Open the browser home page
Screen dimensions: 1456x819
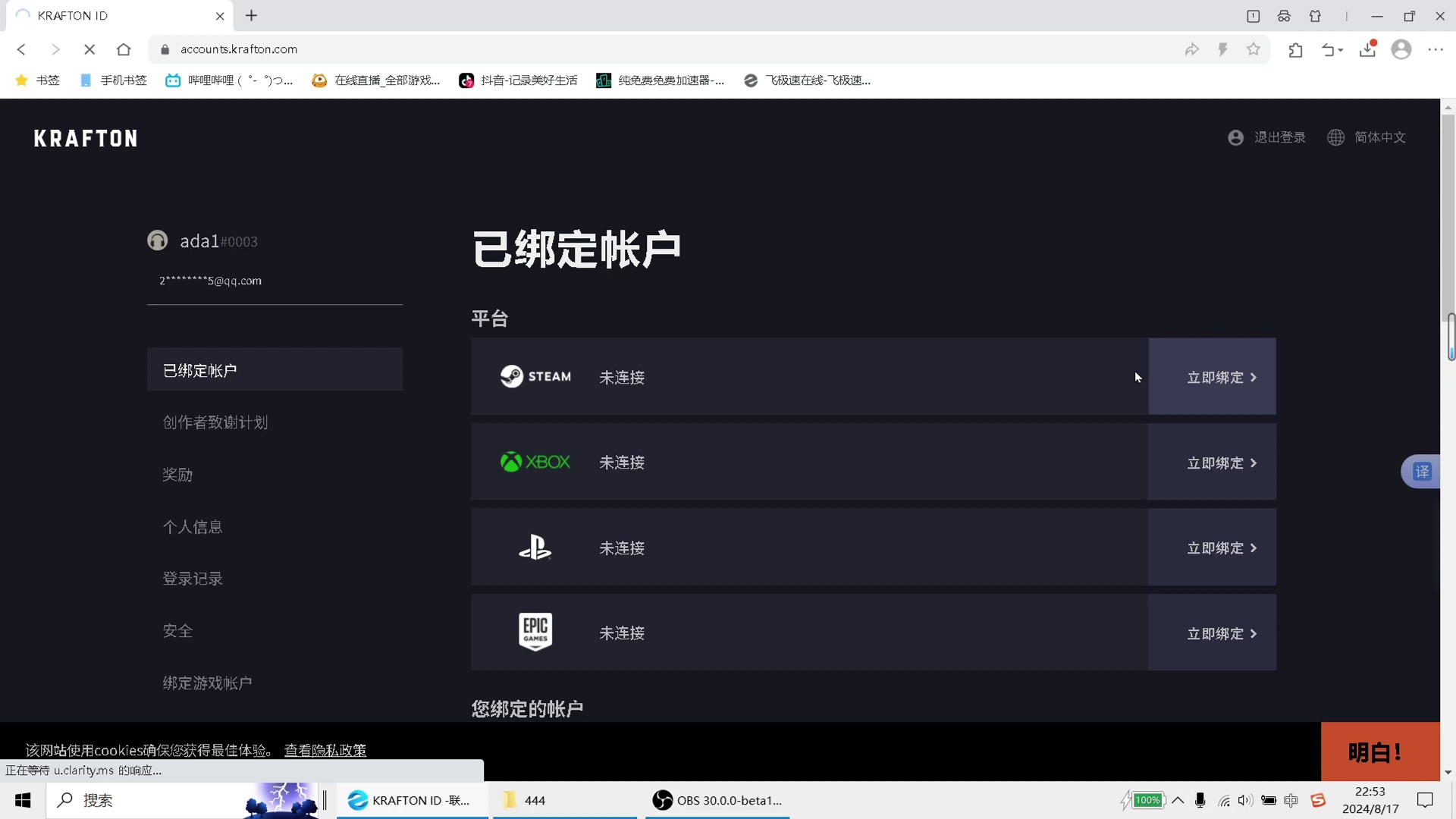[x=124, y=49]
